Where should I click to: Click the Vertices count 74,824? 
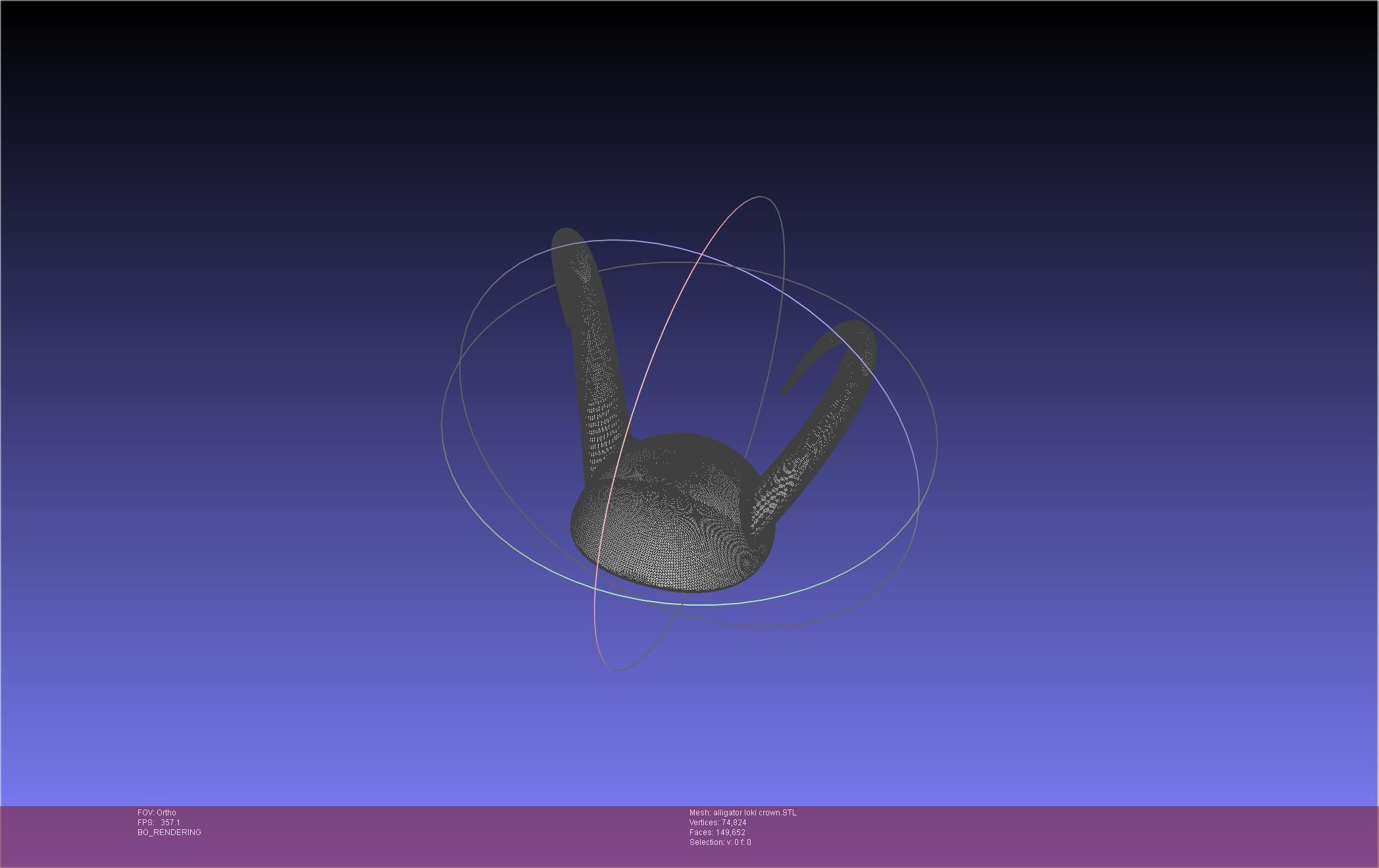pyautogui.click(x=717, y=823)
